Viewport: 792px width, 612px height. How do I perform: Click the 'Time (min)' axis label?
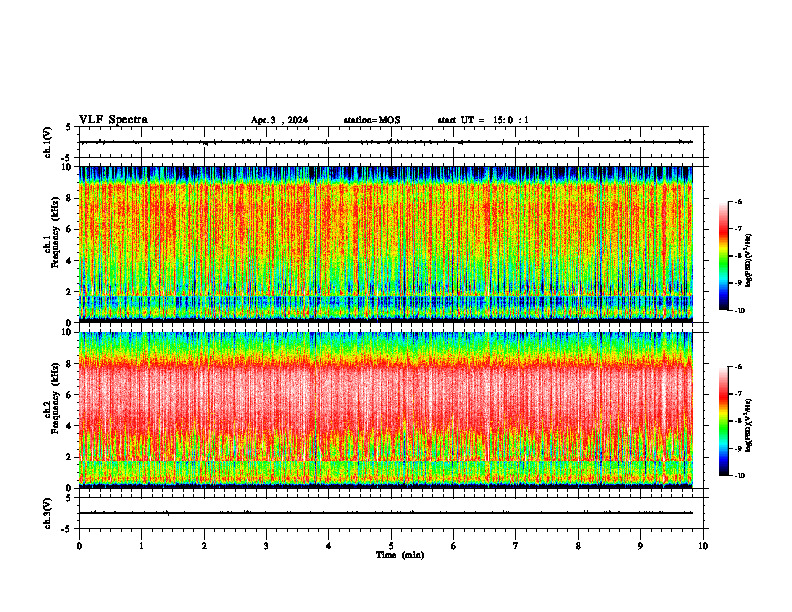(400, 555)
